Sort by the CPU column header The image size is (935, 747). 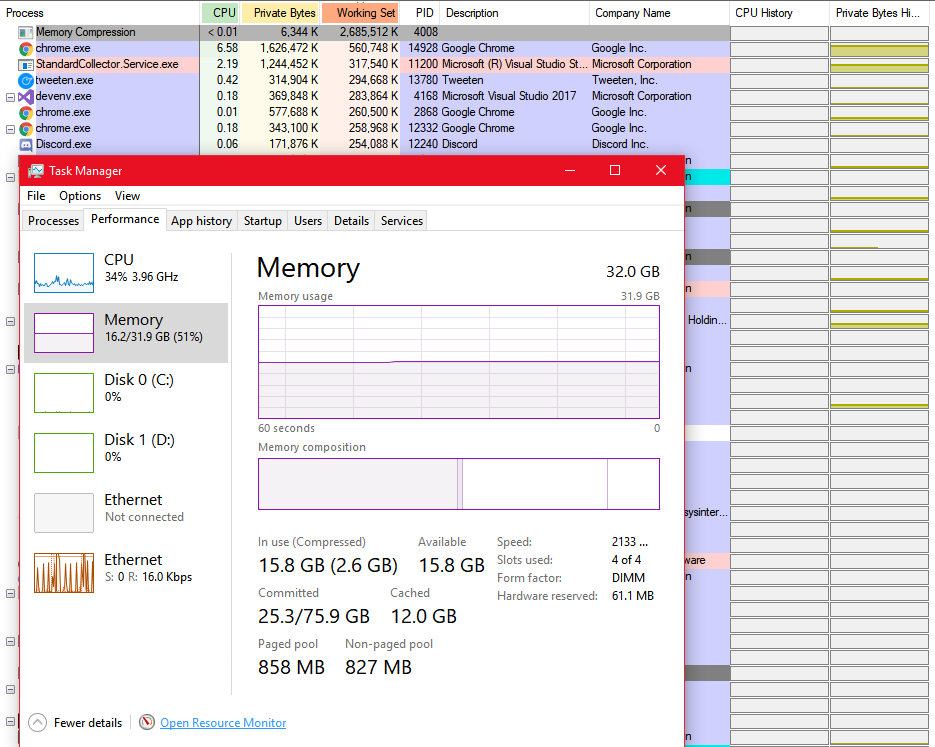point(220,13)
